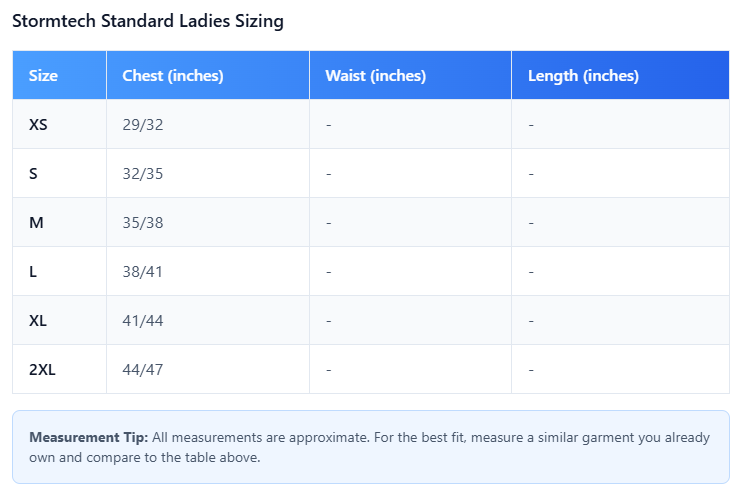Click the 38/41 chest measurement cell

coord(208,271)
